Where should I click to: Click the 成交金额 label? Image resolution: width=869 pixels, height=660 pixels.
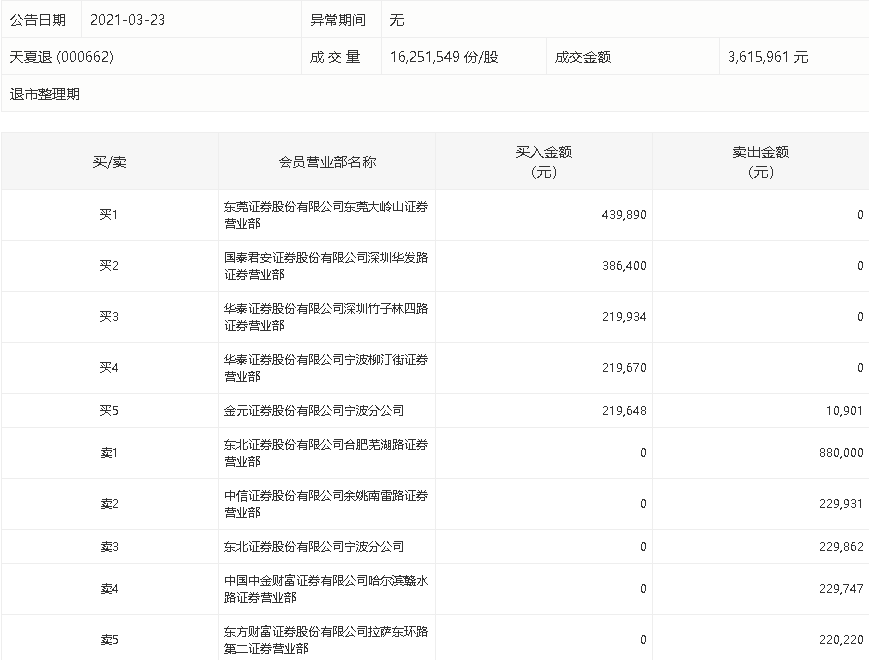(x=582, y=57)
